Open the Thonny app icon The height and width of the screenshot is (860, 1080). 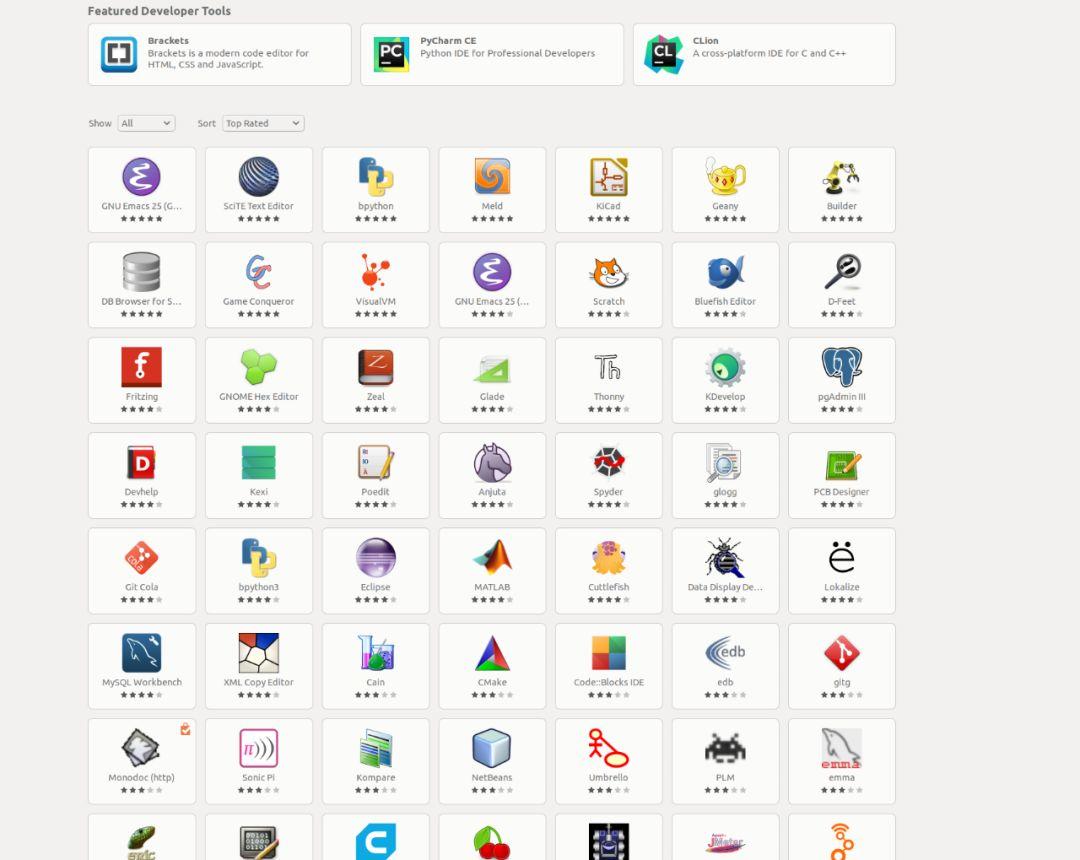pyautogui.click(x=608, y=367)
